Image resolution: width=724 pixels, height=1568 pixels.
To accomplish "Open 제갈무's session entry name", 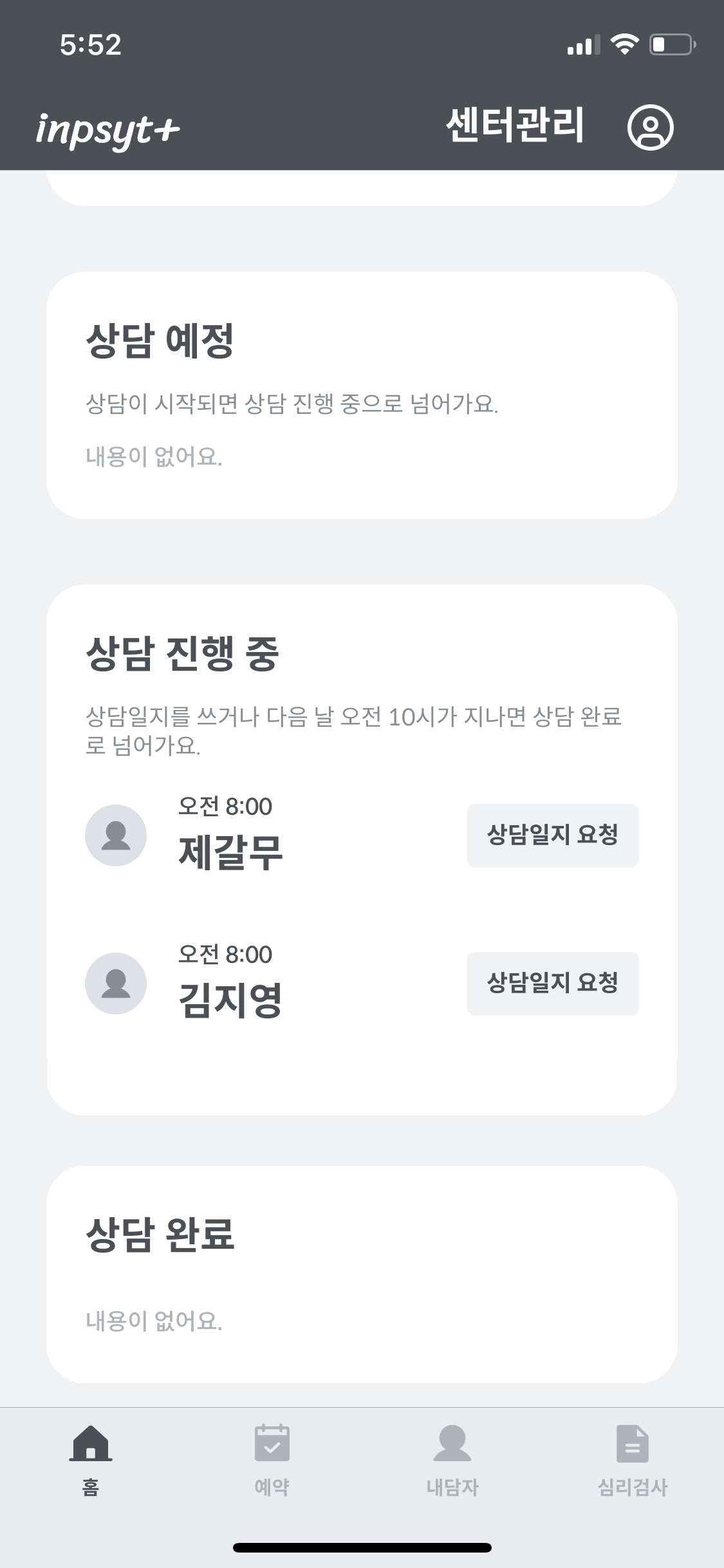I will coord(230,852).
